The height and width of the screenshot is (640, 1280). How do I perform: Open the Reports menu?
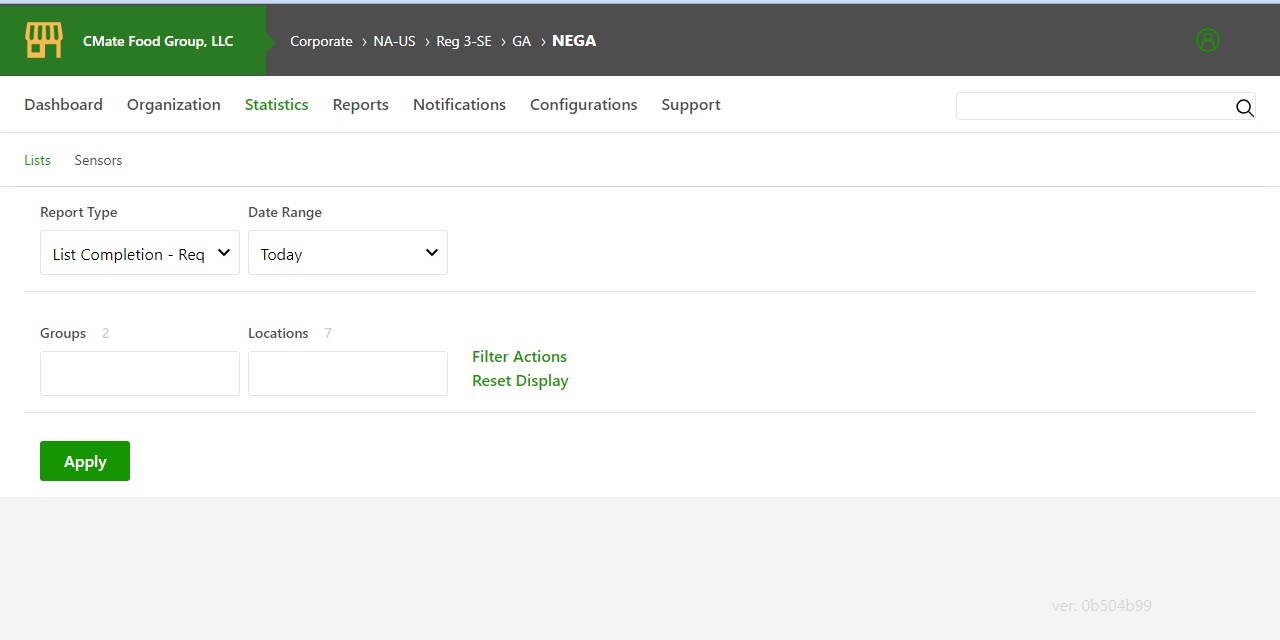tap(360, 105)
